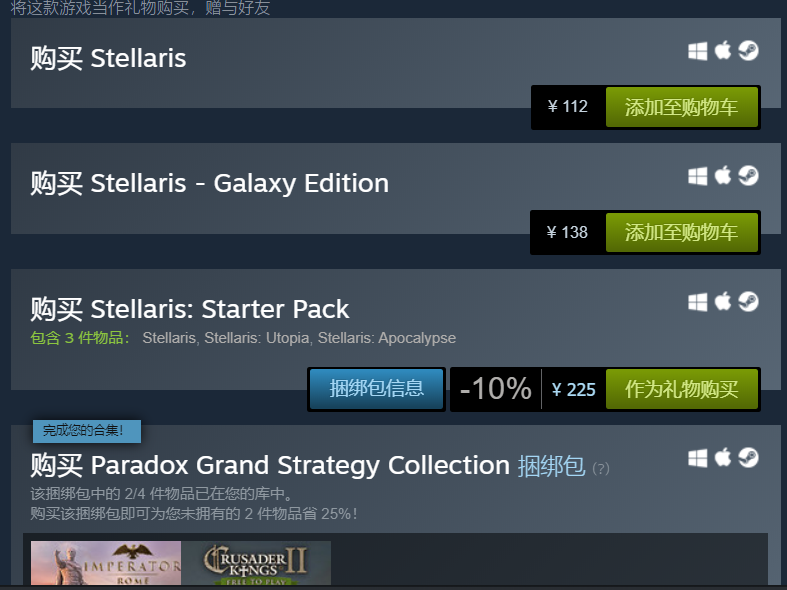Click the question mark beside 捆绑包
787x590 pixels.
pyautogui.click(x=600, y=468)
